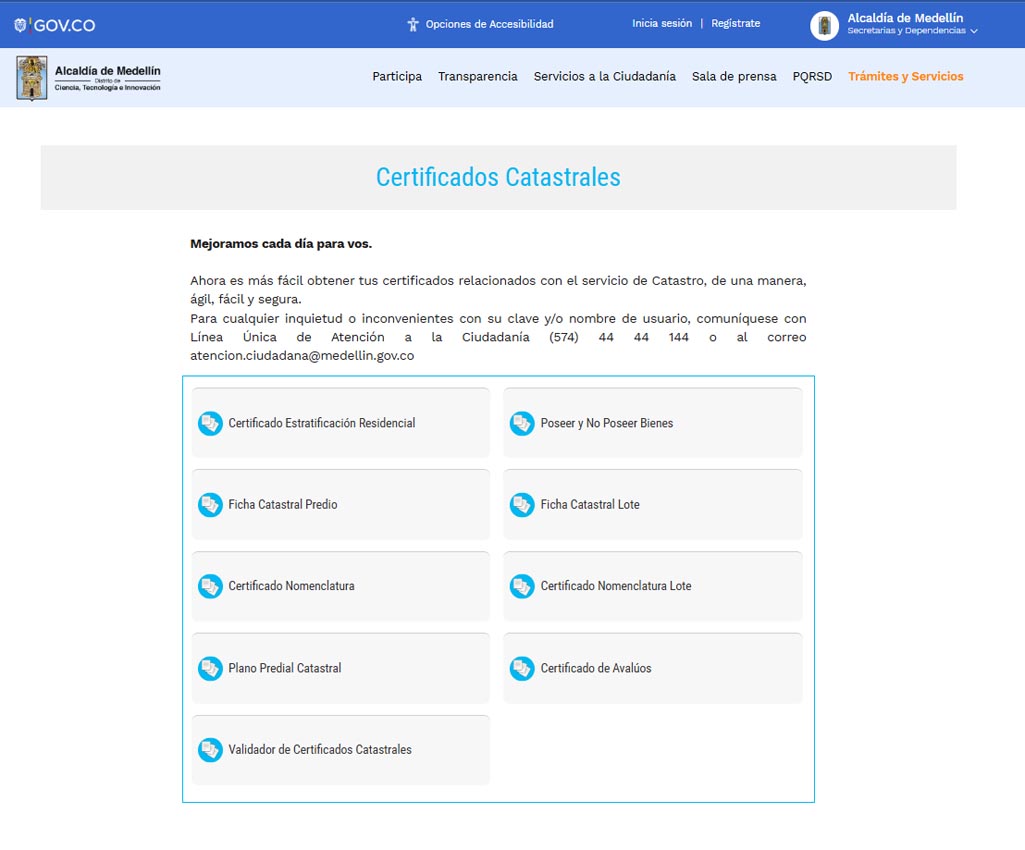
Task: Click the GOV.CO logo in header
Action: pyautogui.click(x=55, y=25)
